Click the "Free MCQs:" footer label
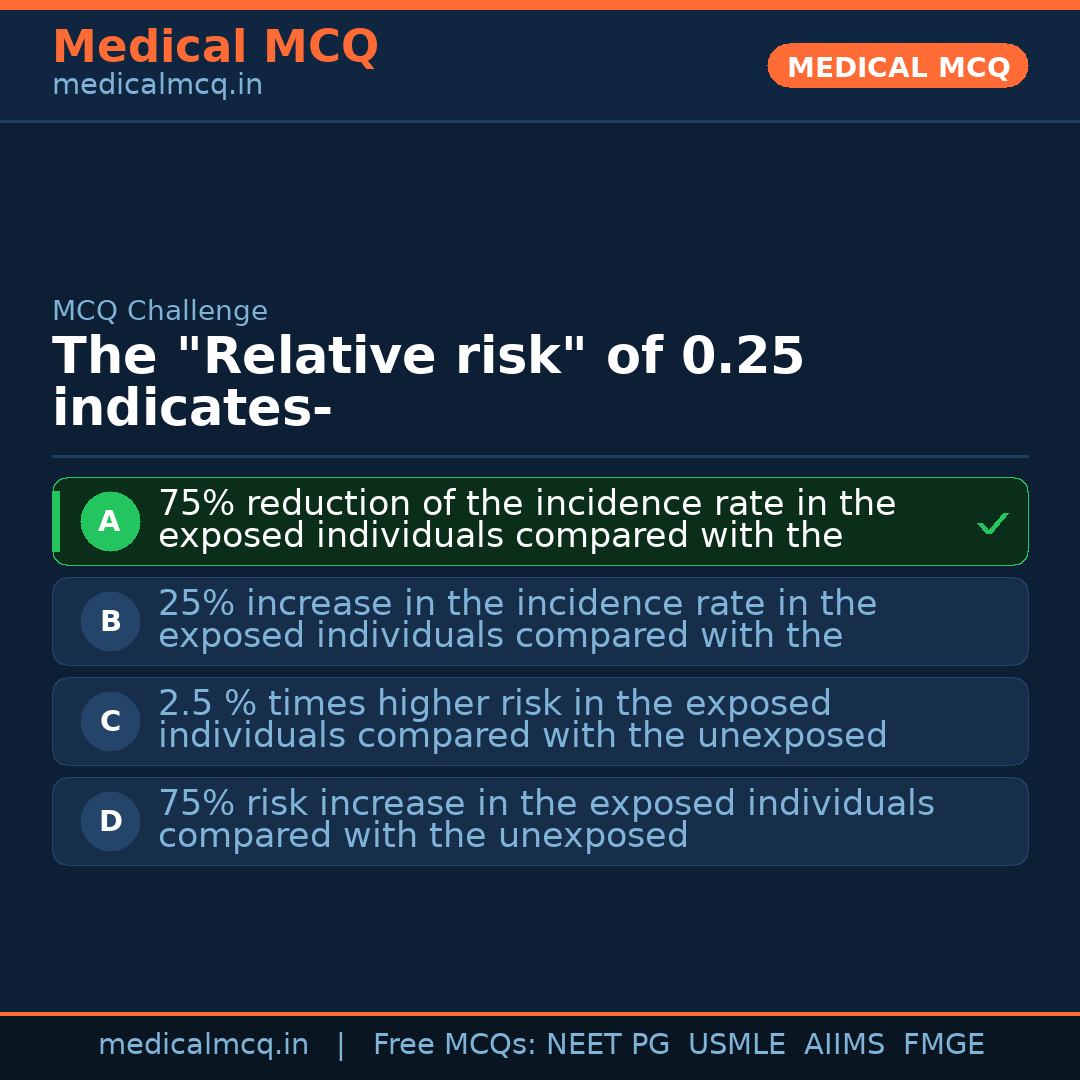The width and height of the screenshot is (1080, 1080). pyautogui.click(x=455, y=1045)
